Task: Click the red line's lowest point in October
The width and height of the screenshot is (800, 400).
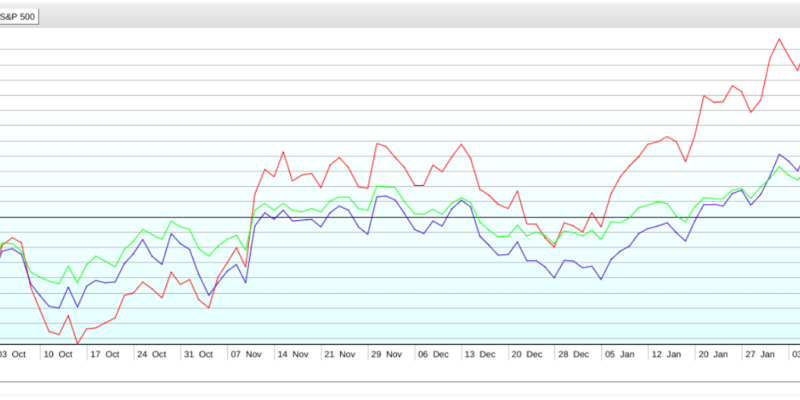Action: (x=78, y=343)
